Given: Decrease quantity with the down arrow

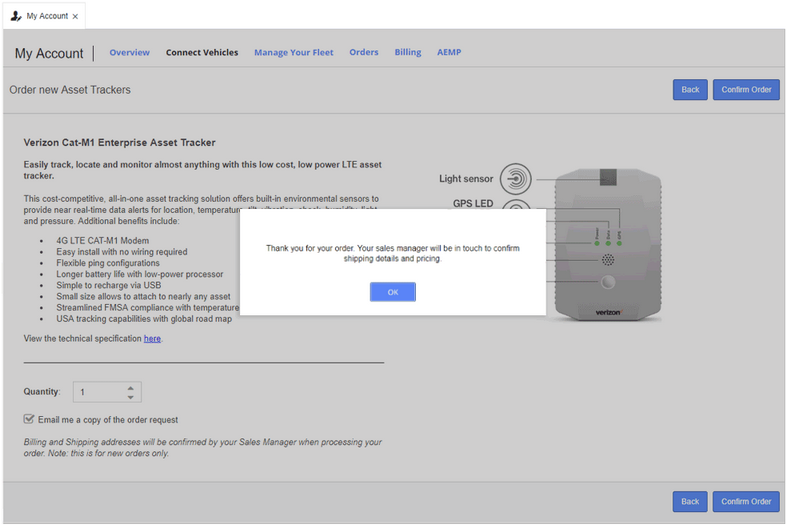Looking at the screenshot, I should (130, 397).
